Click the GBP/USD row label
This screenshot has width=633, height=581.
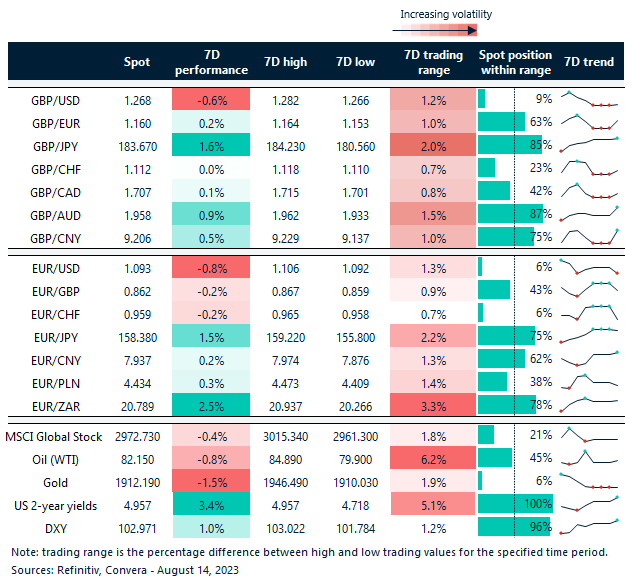pos(55,101)
